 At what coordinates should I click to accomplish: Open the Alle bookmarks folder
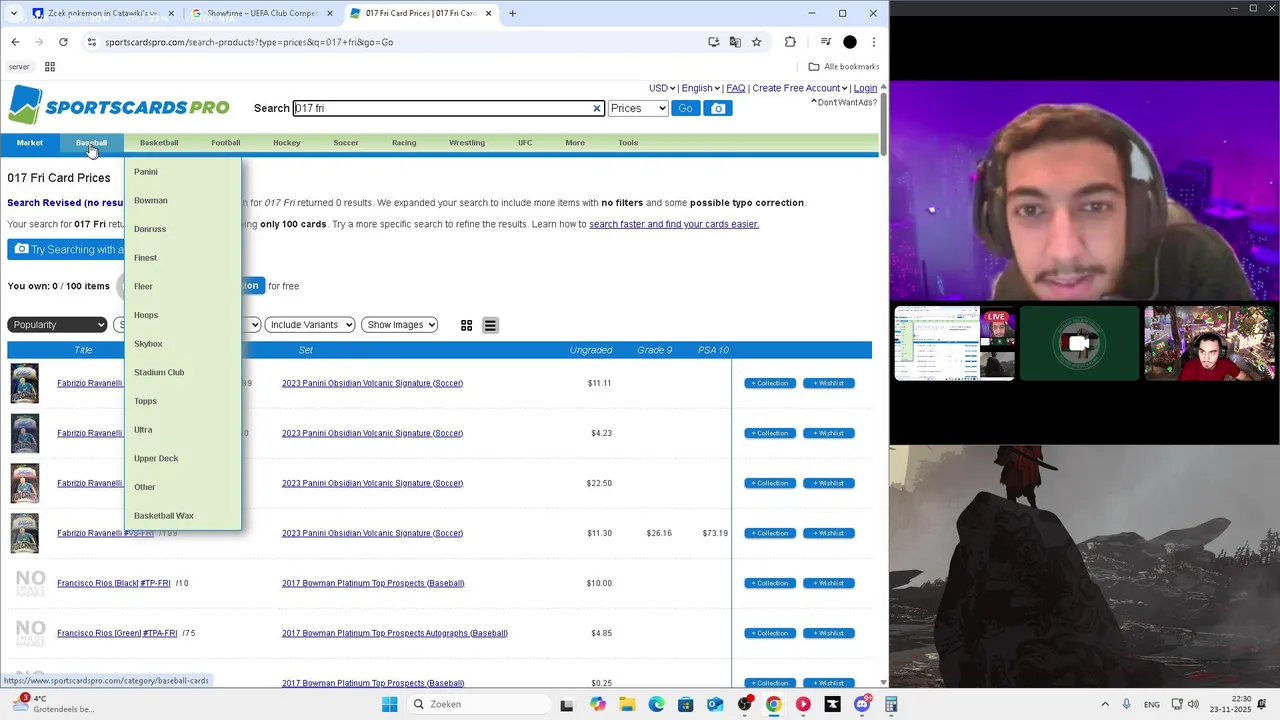click(843, 67)
